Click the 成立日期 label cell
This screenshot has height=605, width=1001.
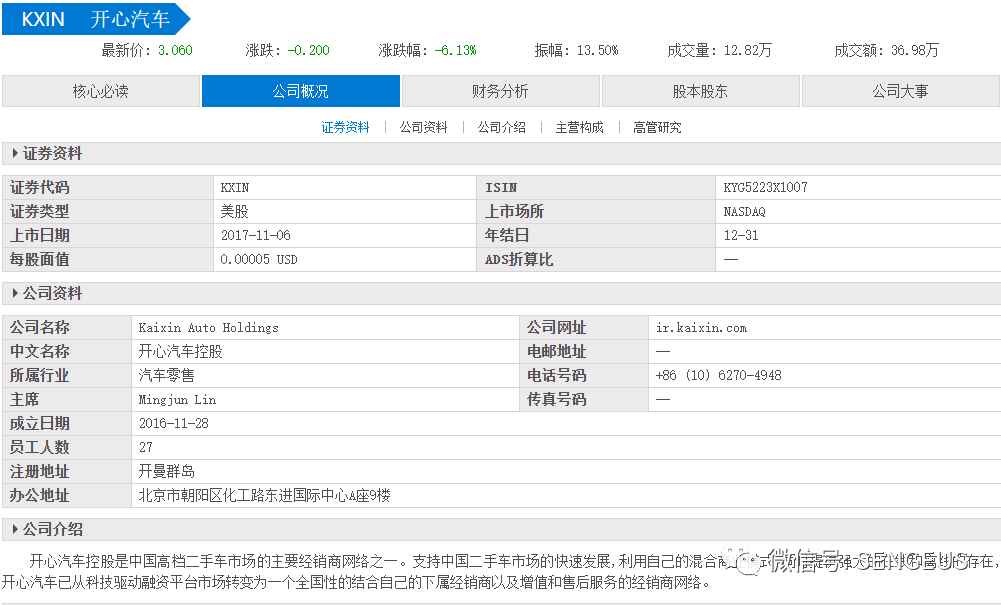pyautogui.click(x=67, y=423)
